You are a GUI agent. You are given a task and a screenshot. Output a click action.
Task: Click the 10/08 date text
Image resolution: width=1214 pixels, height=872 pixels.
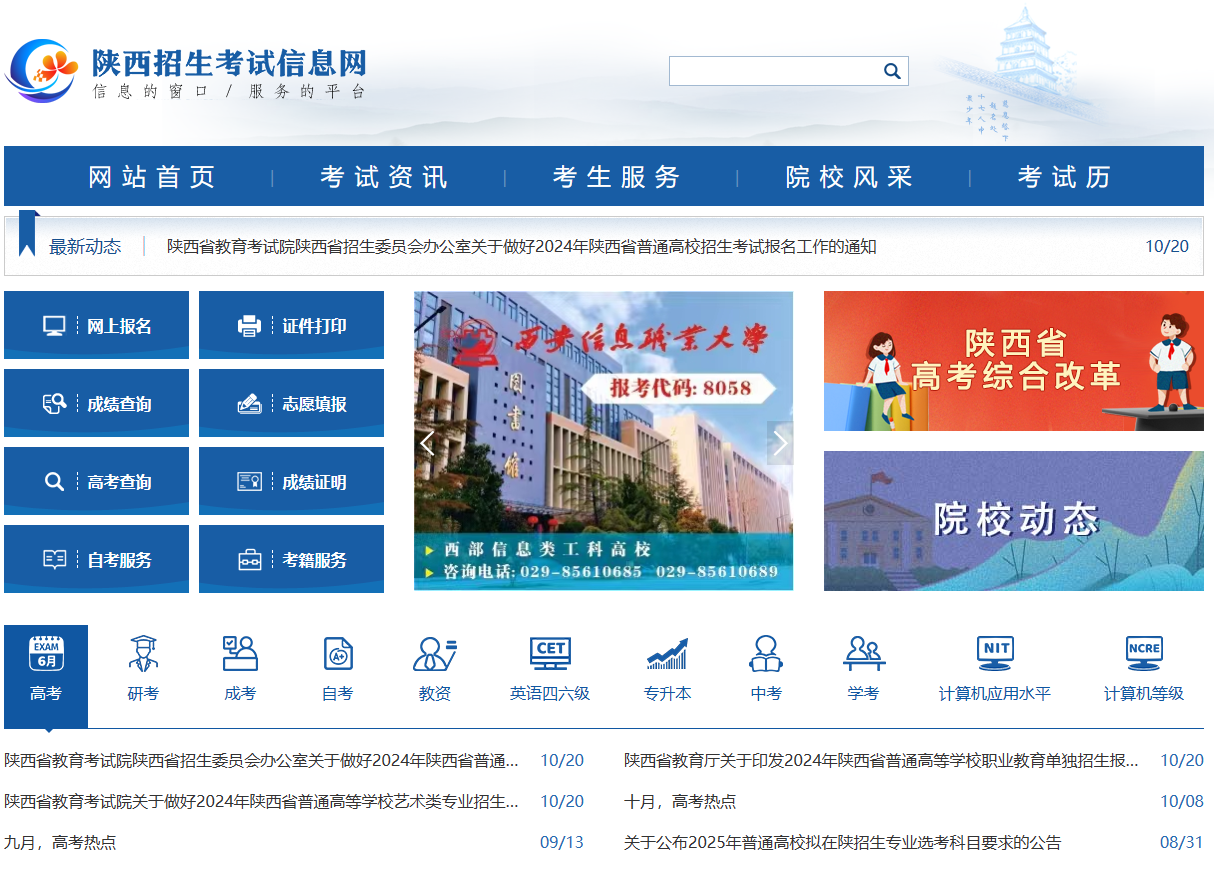[1182, 801]
